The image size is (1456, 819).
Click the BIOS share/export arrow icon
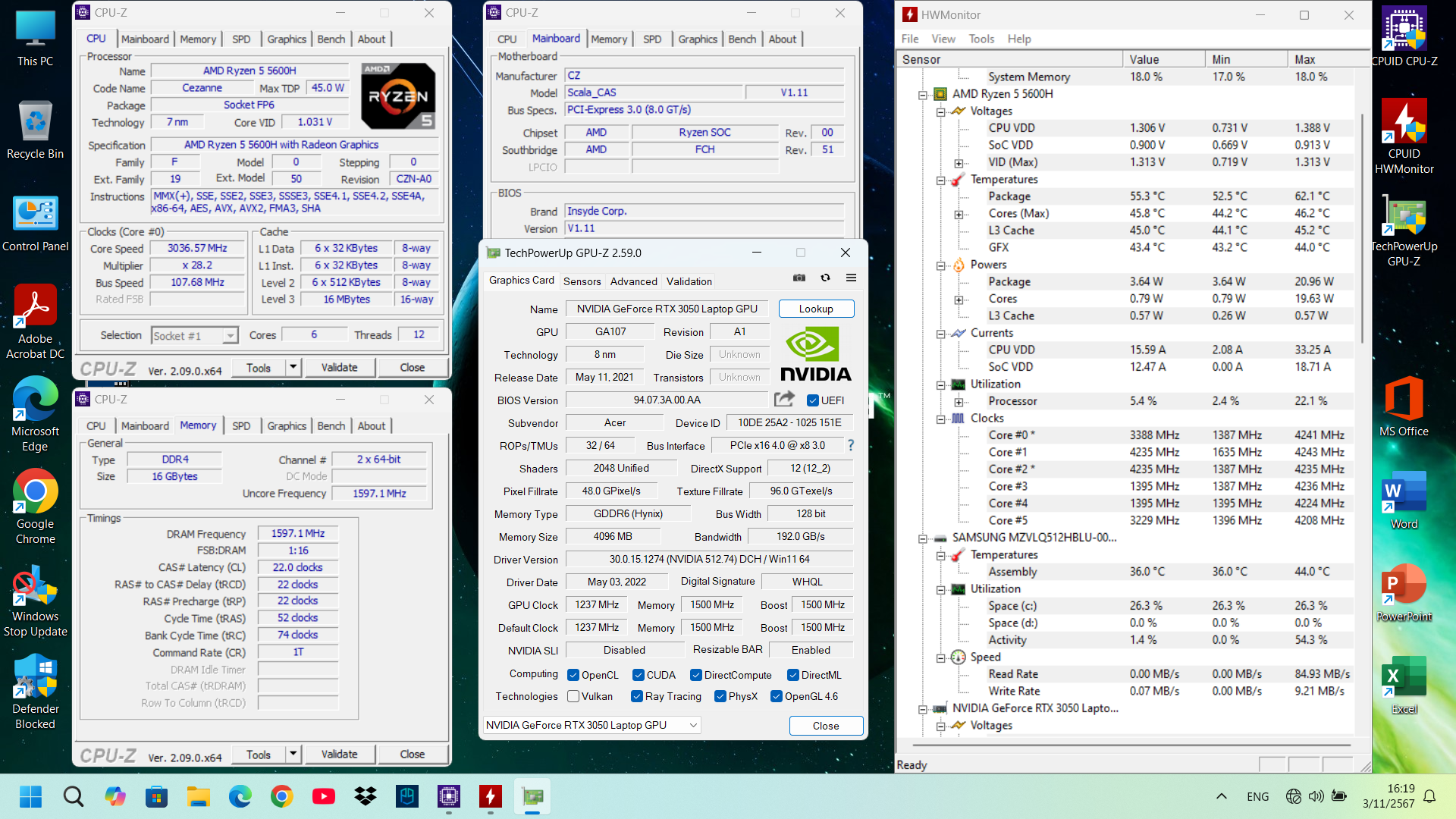click(784, 399)
